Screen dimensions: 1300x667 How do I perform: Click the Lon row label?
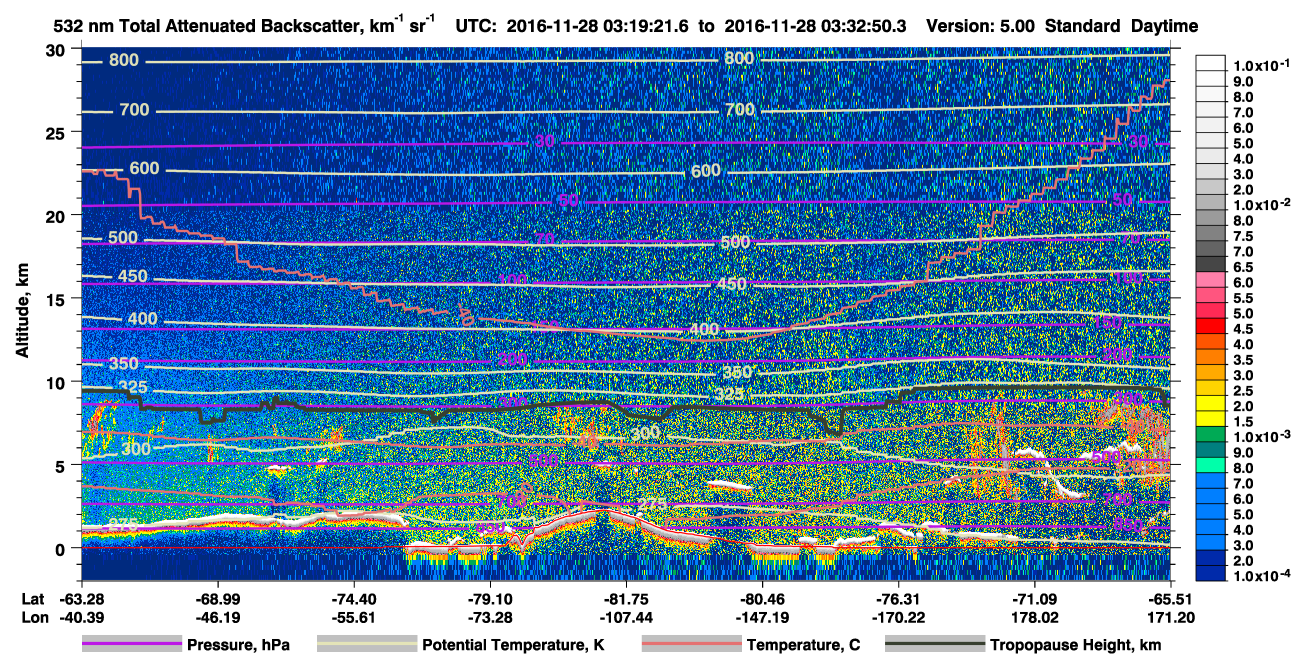coord(33,618)
